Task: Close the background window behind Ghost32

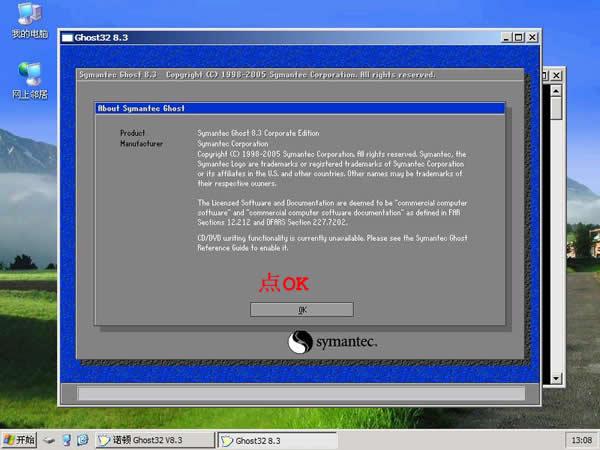Action: (557, 75)
